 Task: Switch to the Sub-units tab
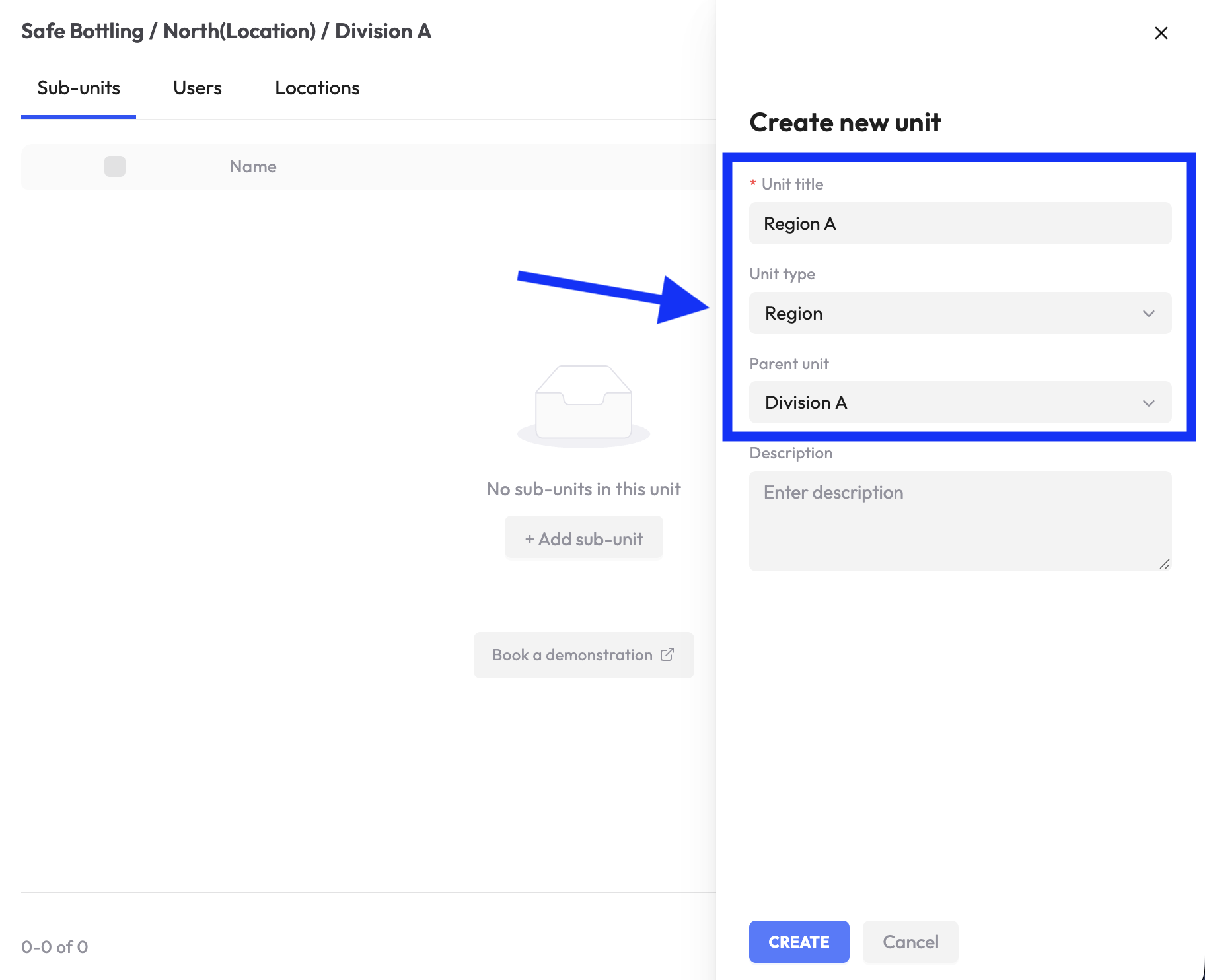[x=79, y=88]
